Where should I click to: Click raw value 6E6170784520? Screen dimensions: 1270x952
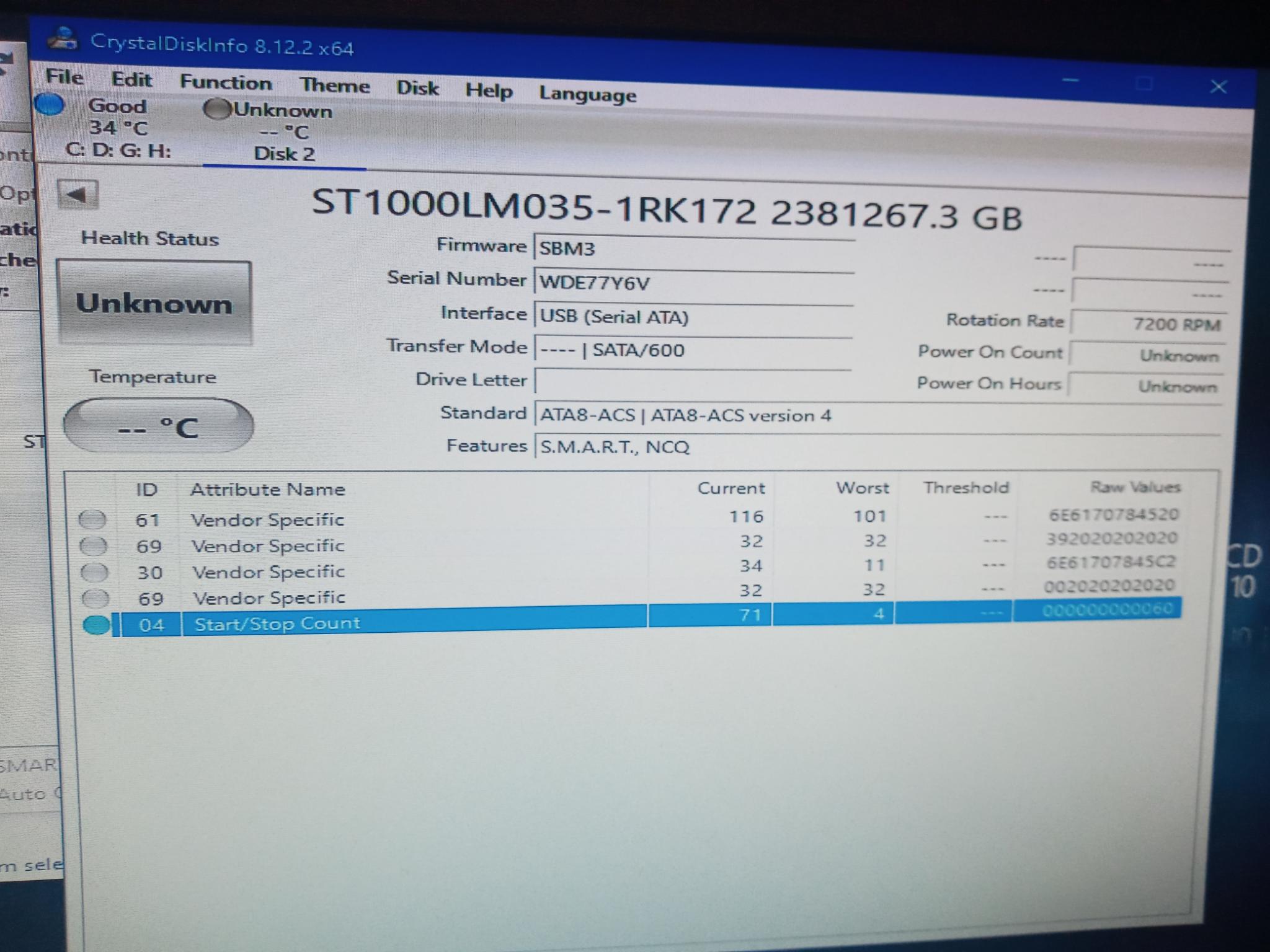pyautogui.click(x=1114, y=514)
